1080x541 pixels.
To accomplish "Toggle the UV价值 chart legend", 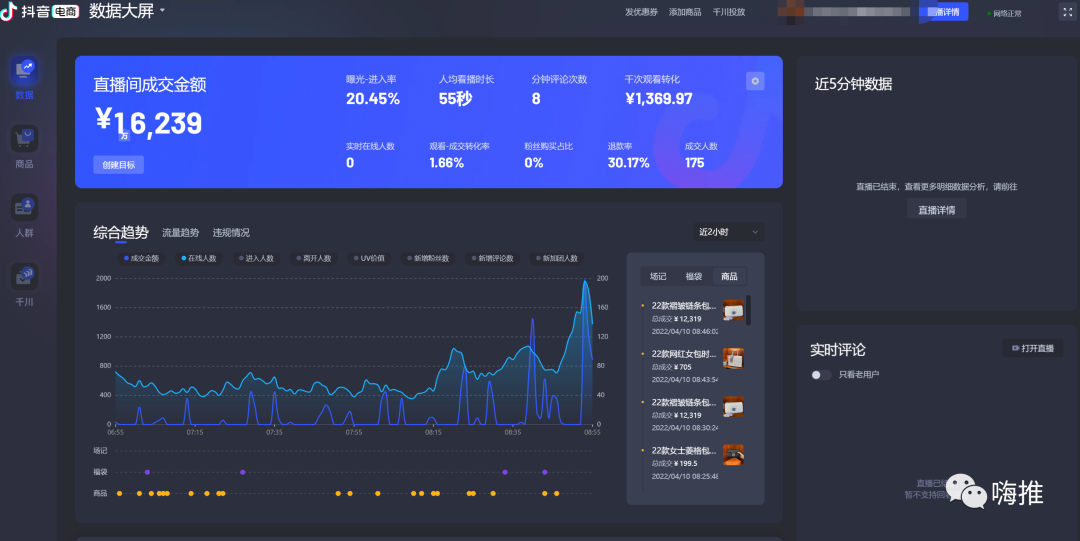I will point(368,258).
